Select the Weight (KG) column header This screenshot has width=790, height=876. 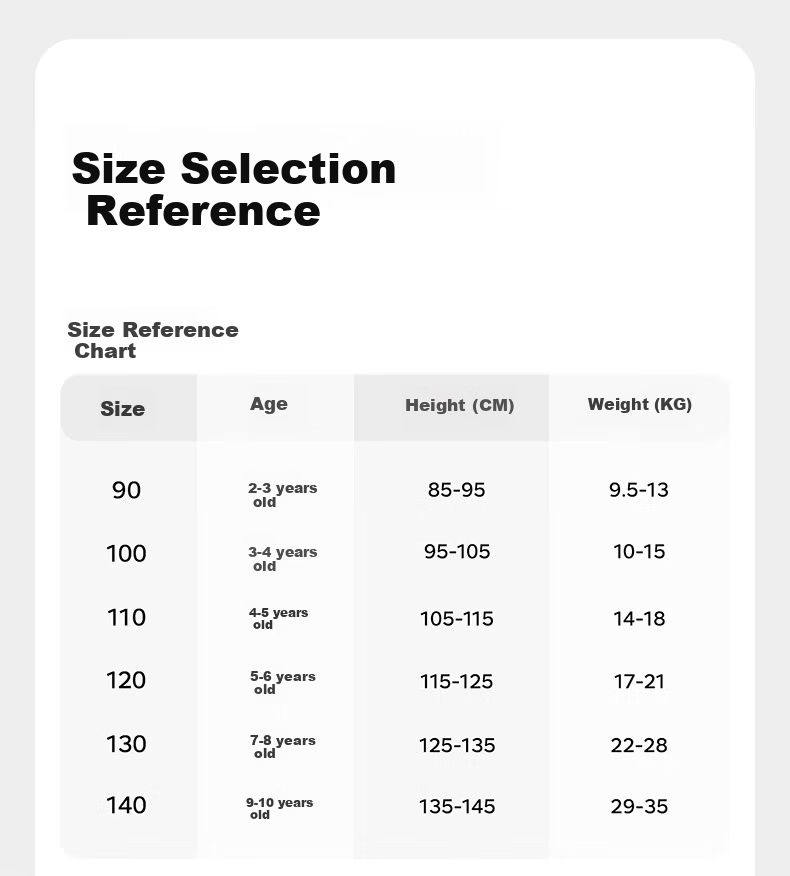640,404
